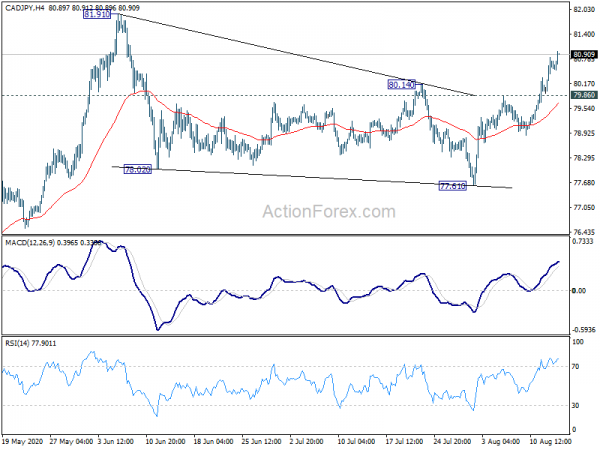Click the 77.050 price axis value
The width and height of the screenshot is (600, 450).
[584, 207]
